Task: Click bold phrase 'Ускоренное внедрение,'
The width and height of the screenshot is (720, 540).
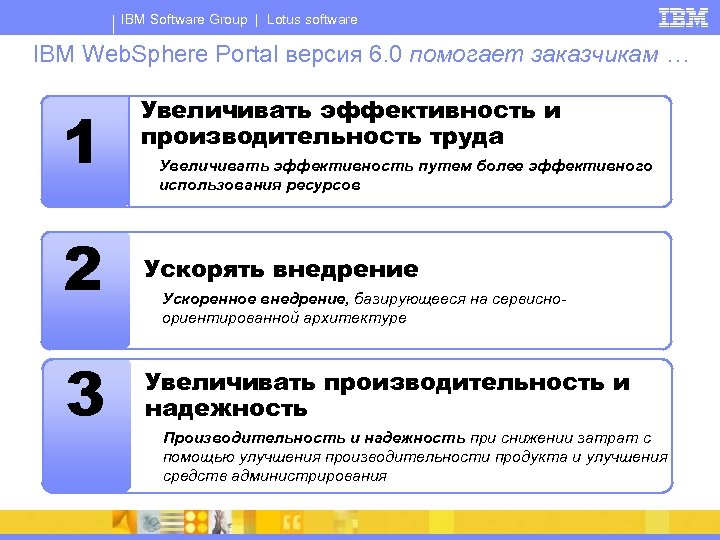Action: pyautogui.click(x=256, y=299)
